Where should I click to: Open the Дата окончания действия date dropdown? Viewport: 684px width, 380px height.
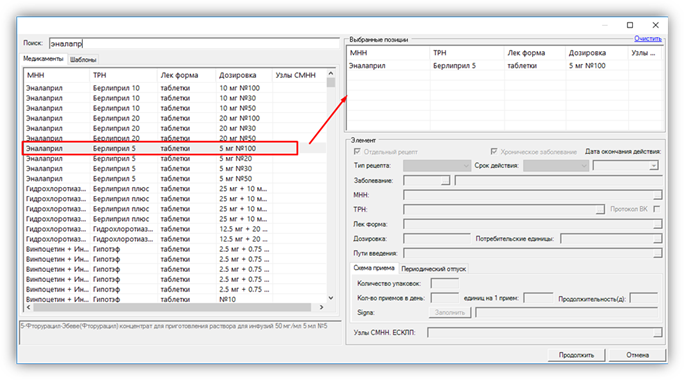(653, 166)
